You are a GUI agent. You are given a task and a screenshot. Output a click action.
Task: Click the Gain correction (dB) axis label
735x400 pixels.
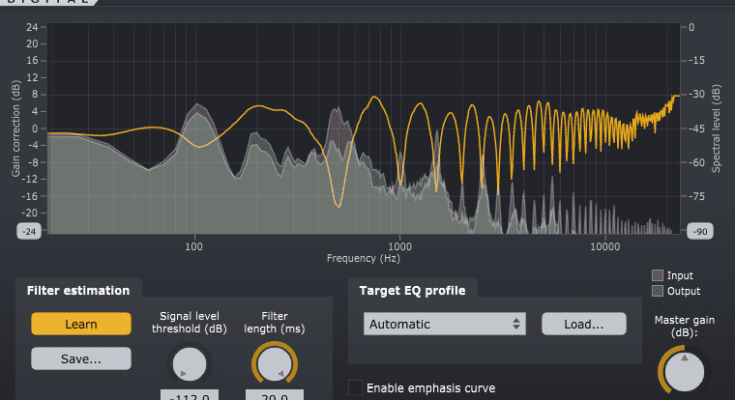coord(16,130)
